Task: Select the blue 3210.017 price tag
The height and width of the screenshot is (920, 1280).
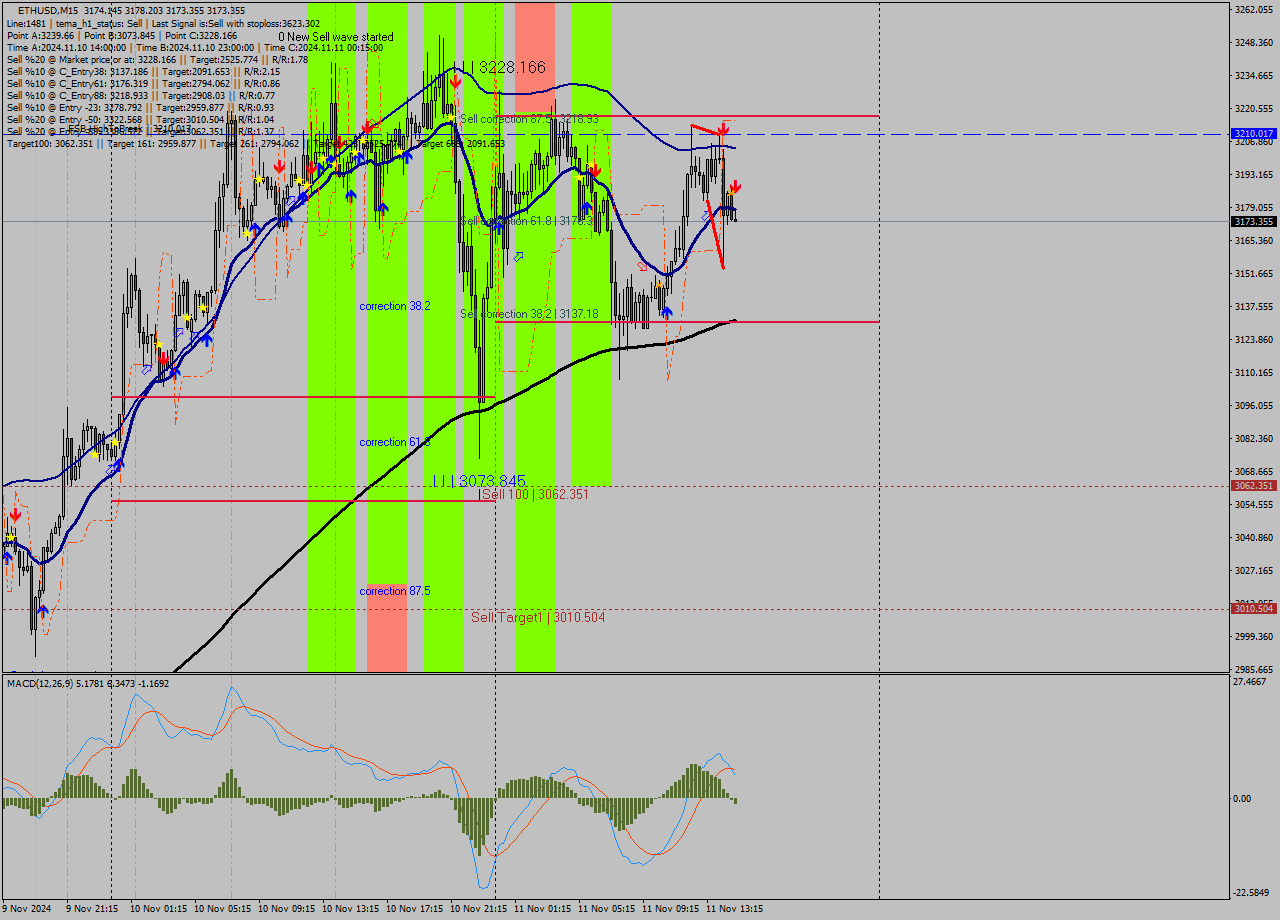Action: coord(1253,133)
